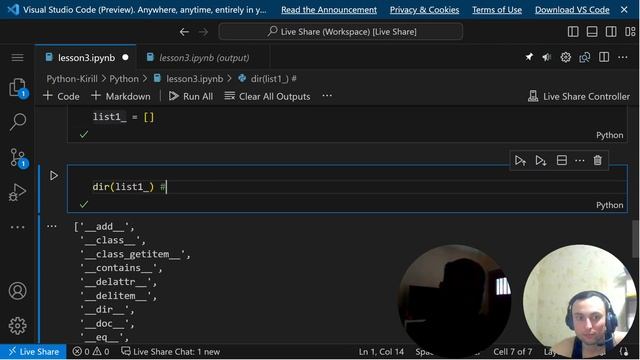Click Clear All Outputs

267,96
